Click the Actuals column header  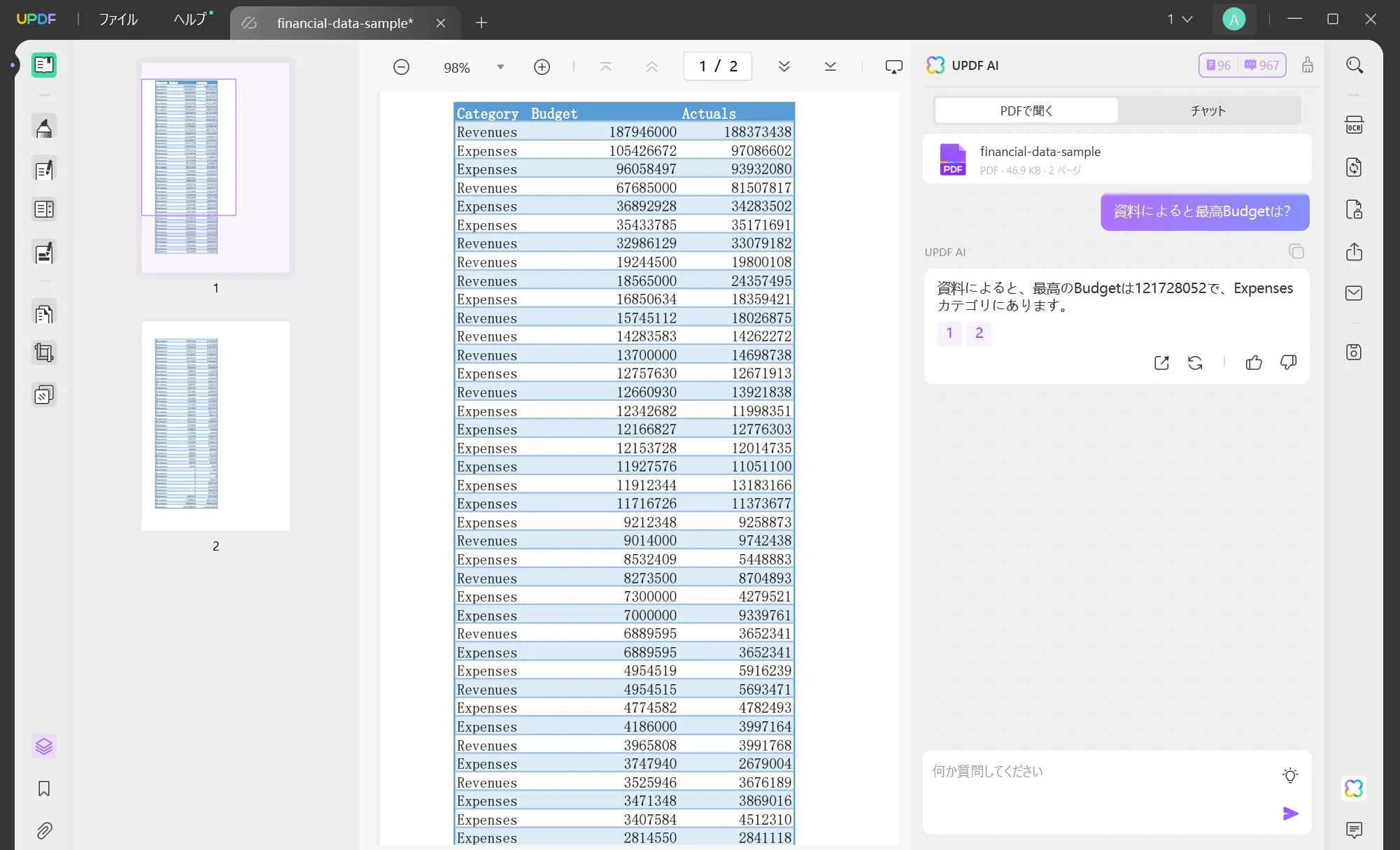click(709, 113)
